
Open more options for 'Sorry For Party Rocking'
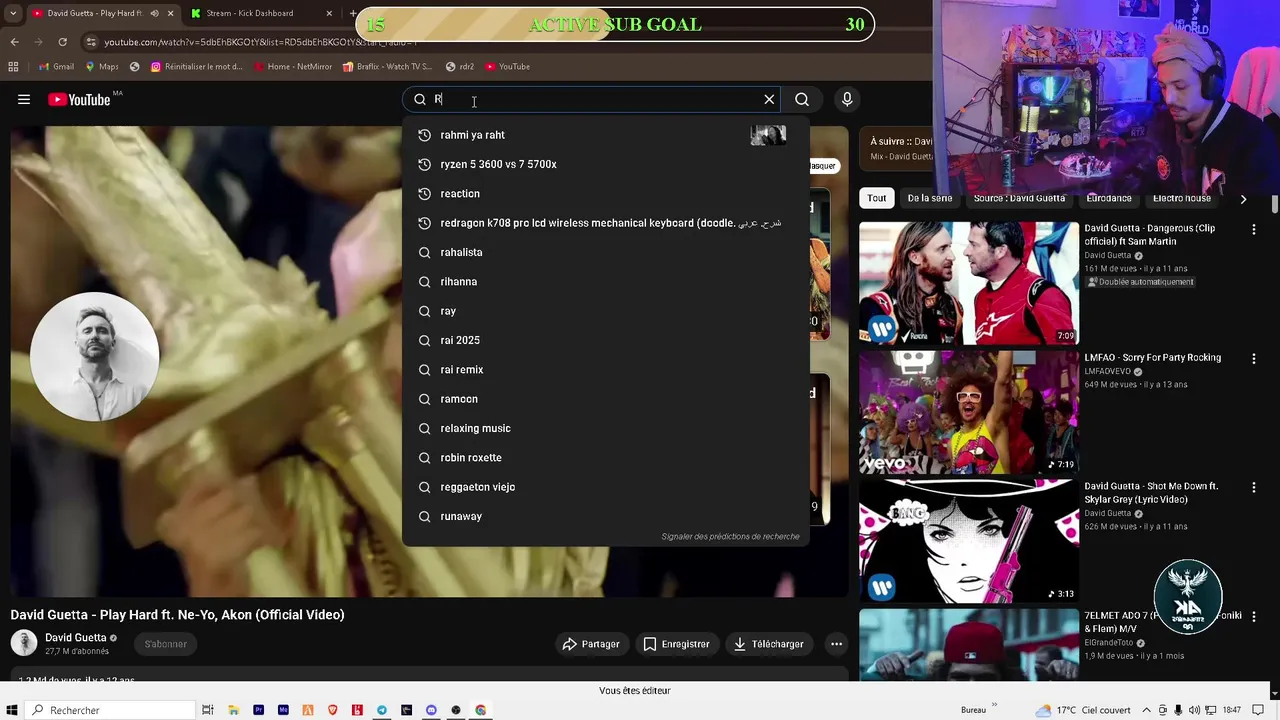tap(1253, 359)
